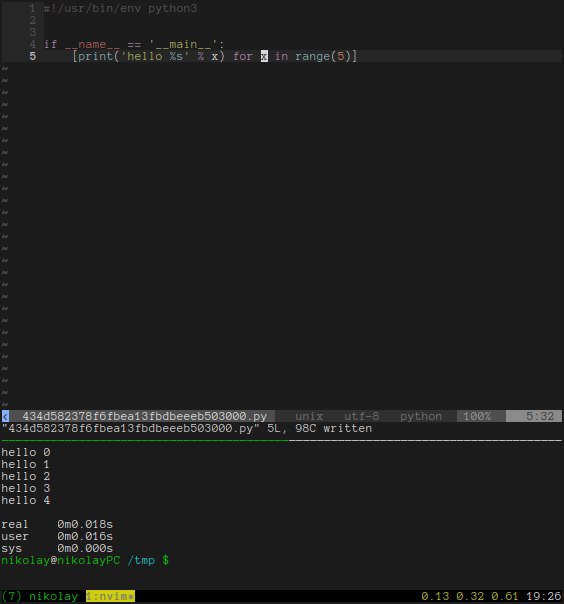The width and height of the screenshot is (564, 604).
Task: Select the '1:nvim*' tmux window tab
Action: click(x=110, y=596)
